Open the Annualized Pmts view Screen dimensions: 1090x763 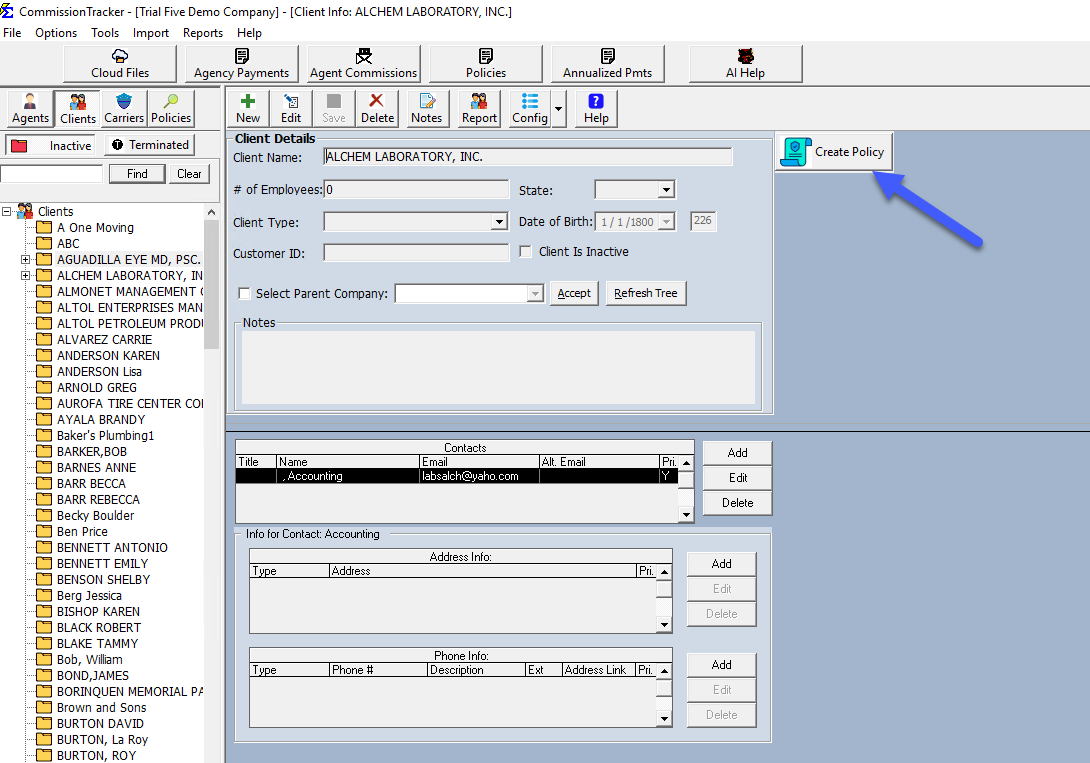(x=608, y=64)
